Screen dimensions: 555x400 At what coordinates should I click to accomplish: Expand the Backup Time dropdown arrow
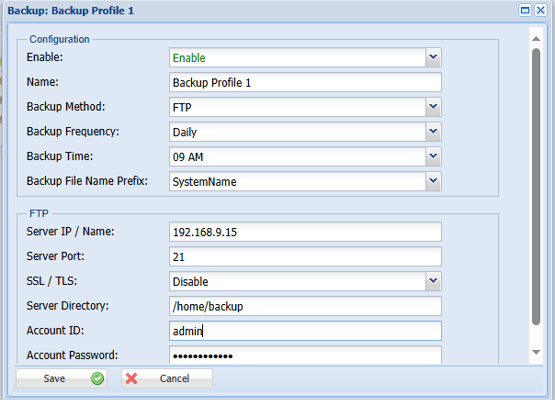click(x=433, y=156)
